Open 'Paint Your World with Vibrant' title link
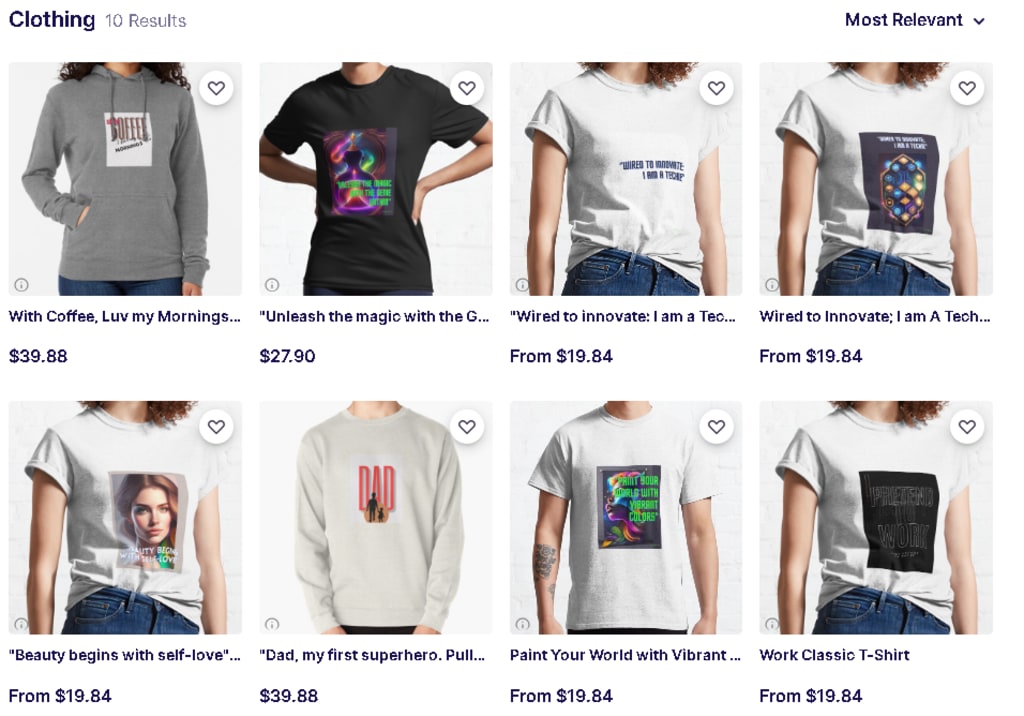Image resolution: width=1024 pixels, height=716 pixels. [x=625, y=655]
